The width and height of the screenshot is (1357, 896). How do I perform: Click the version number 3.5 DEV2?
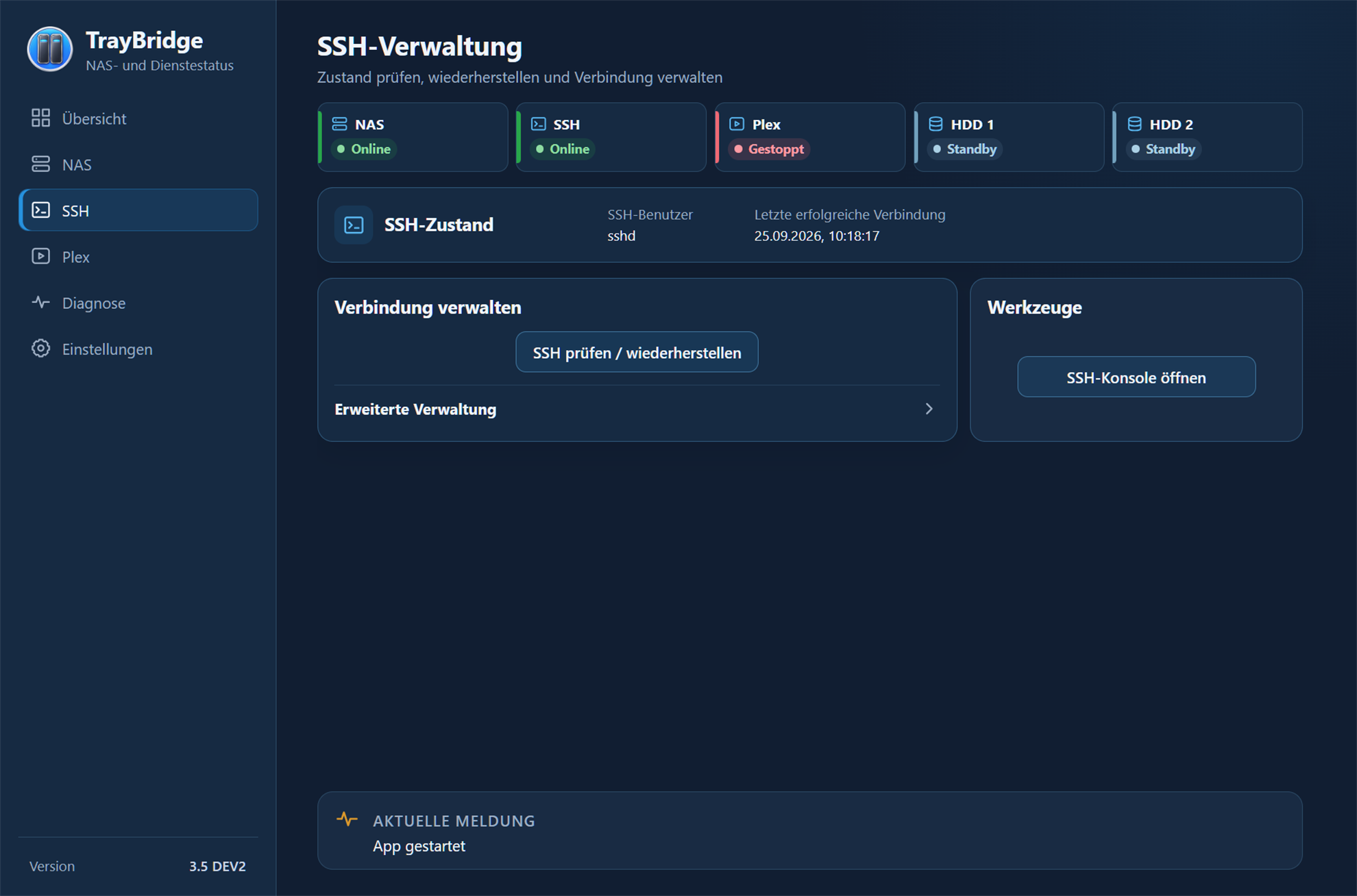217,866
